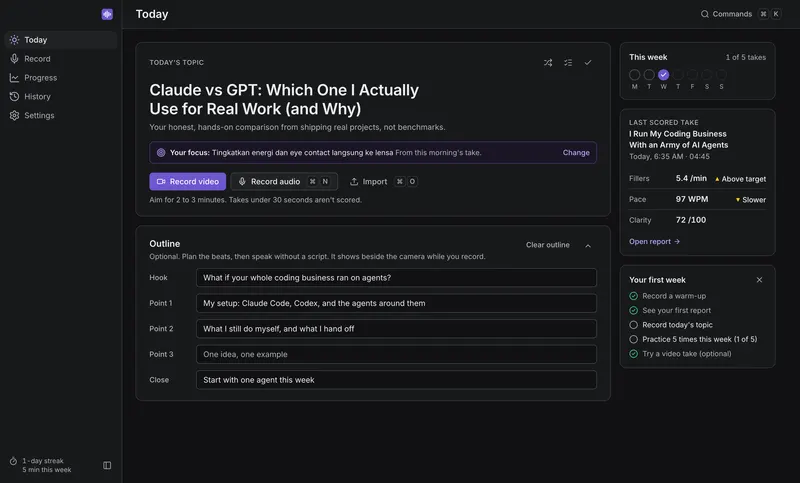
Task: Open the History sidebar item
Action: (x=61, y=96)
